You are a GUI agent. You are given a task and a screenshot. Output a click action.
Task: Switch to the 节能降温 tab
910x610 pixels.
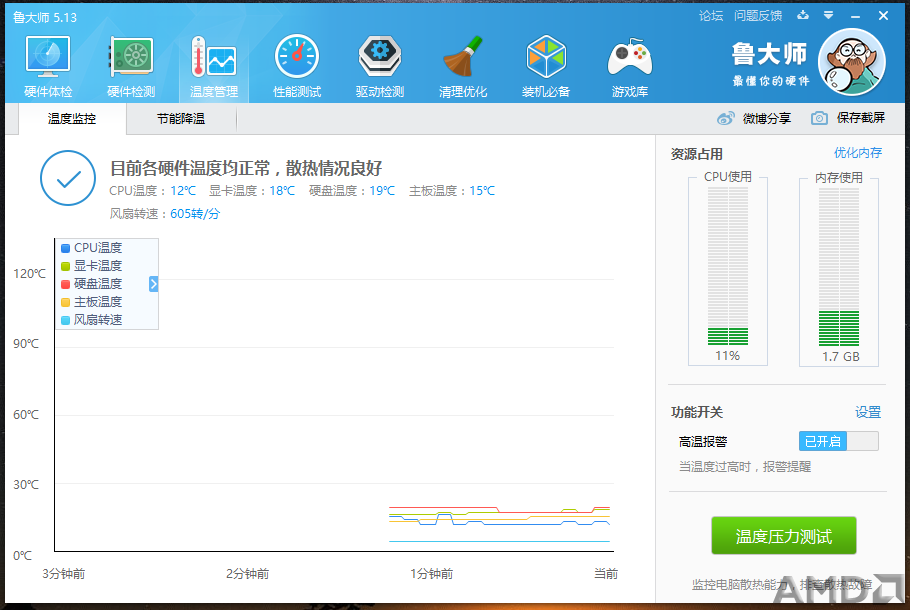181,119
